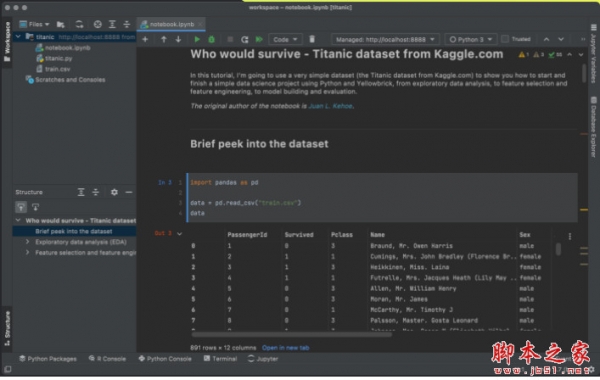Debug the cell with the green bug icon
The height and width of the screenshot is (380, 600).
[211, 39]
